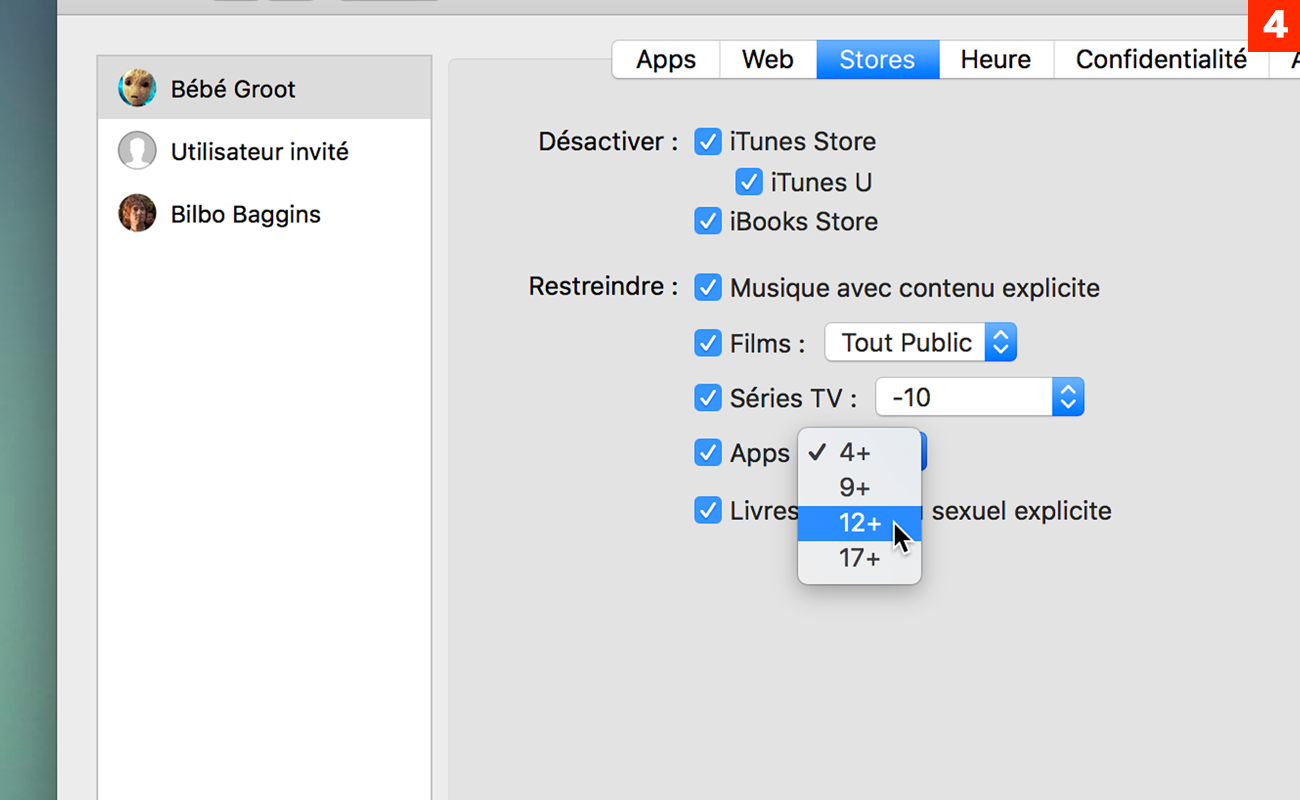1300x800 pixels.
Task: Toggle the iTunes U checkbox
Action: (749, 182)
